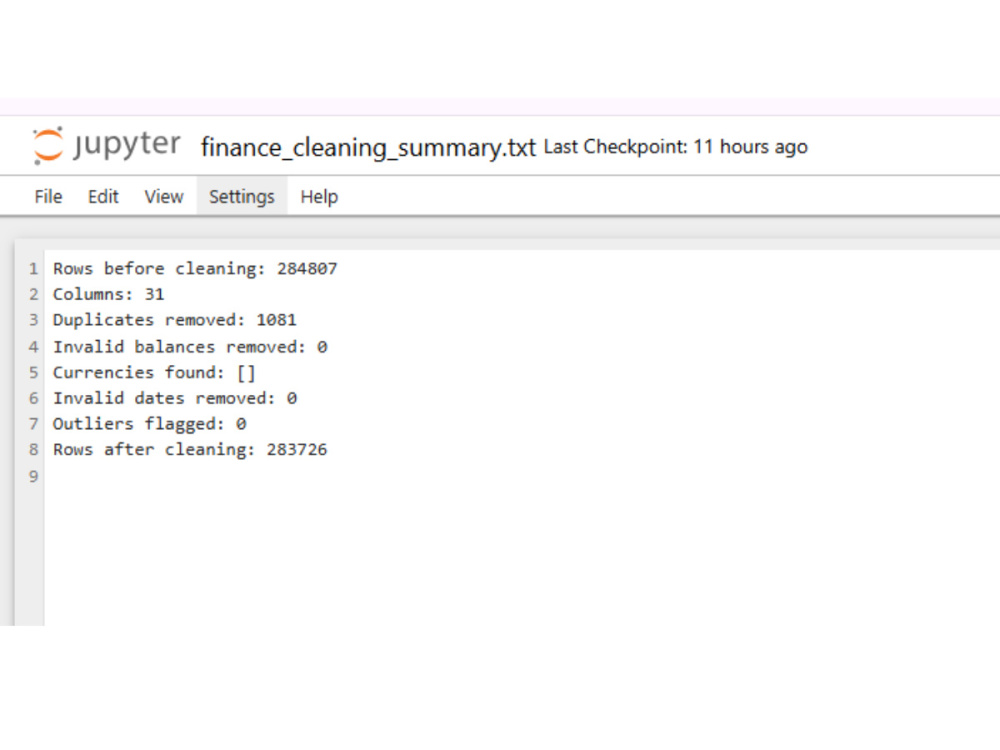The image size is (1000, 750).
Task: Click line number 1 in gutter
Action: point(33,269)
